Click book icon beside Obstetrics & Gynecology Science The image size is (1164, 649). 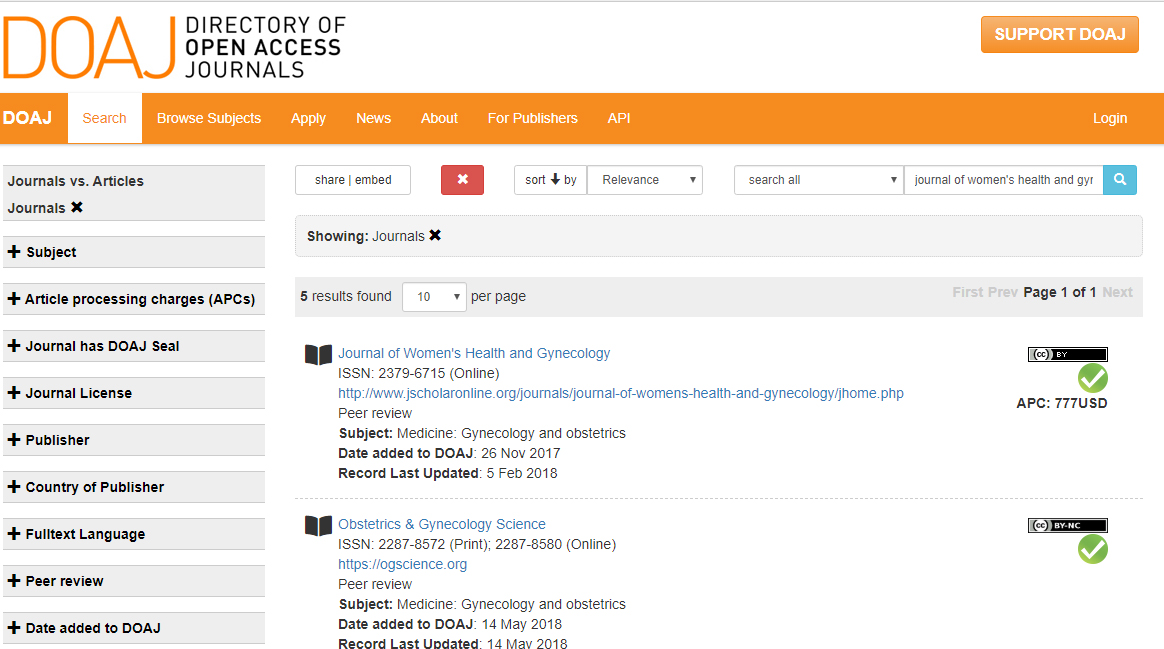318,526
